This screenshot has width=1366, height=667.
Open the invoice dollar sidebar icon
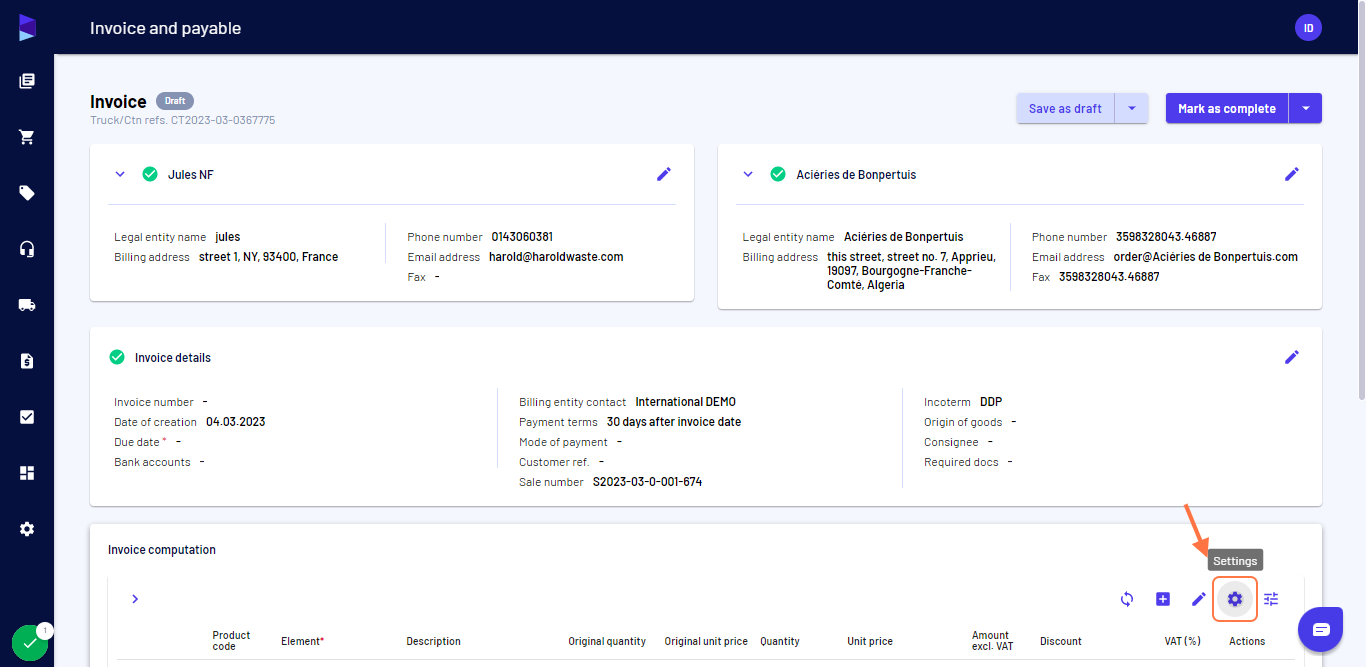point(27,361)
